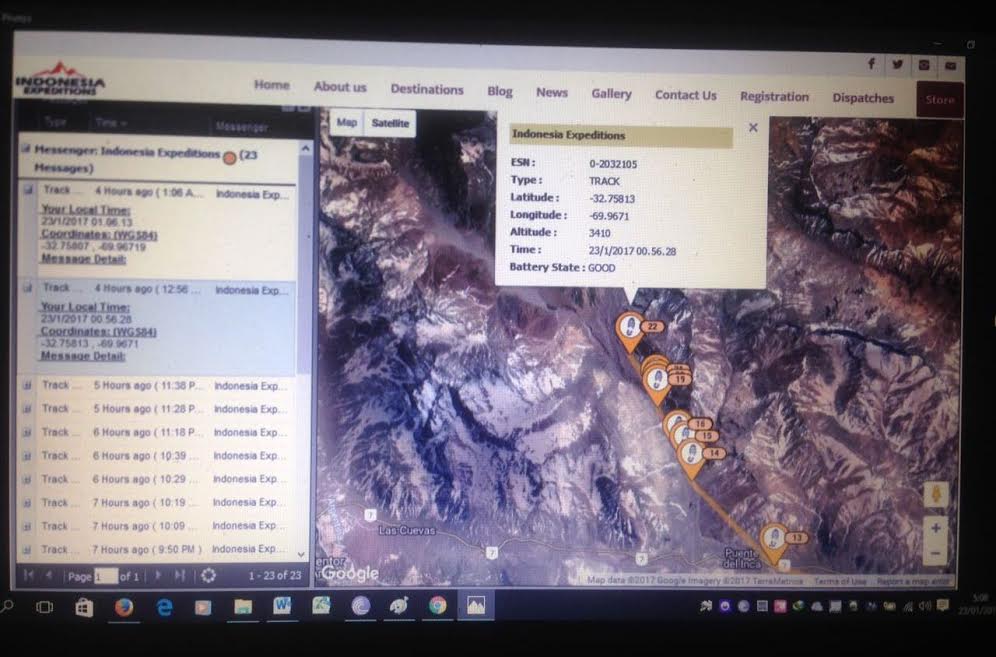Screen dimensions: 996x657
Task: Close the Indonesia Expeditions info popup
Action: point(753,128)
